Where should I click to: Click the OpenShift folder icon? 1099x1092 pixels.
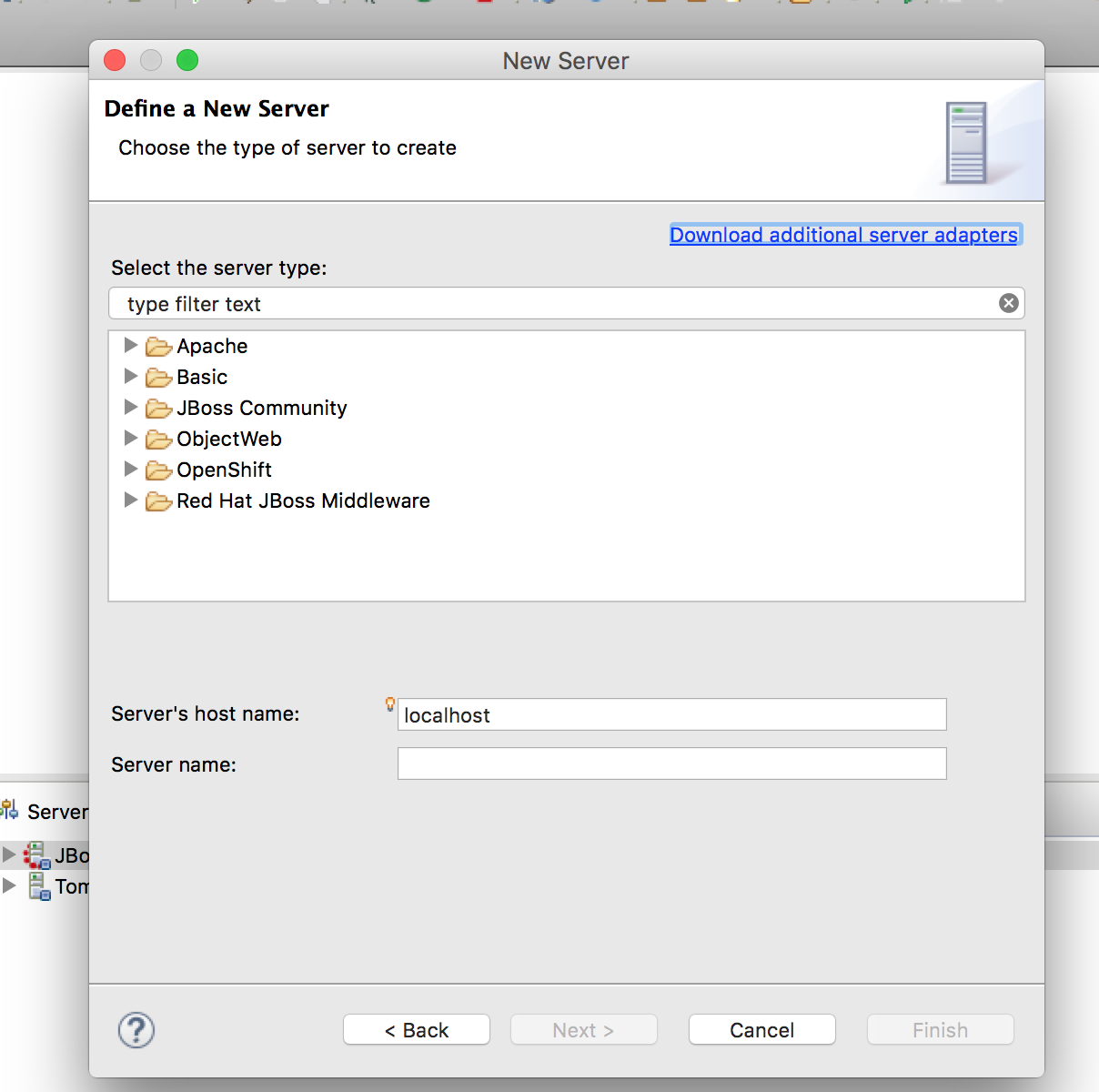pyautogui.click(x=158, y=470)
